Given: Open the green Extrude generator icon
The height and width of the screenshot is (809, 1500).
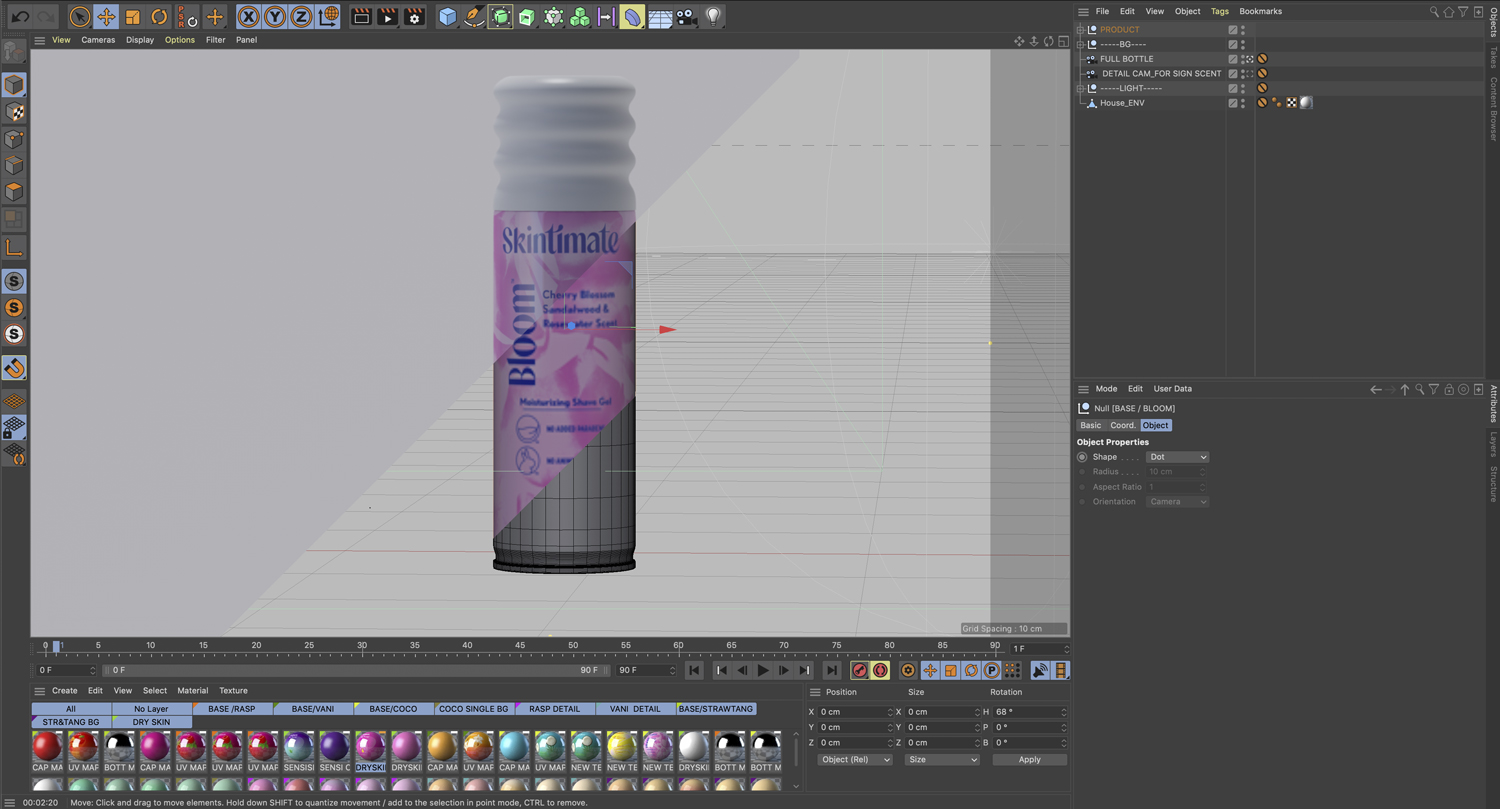Looking at the screenshot, I should pos(527,17).
